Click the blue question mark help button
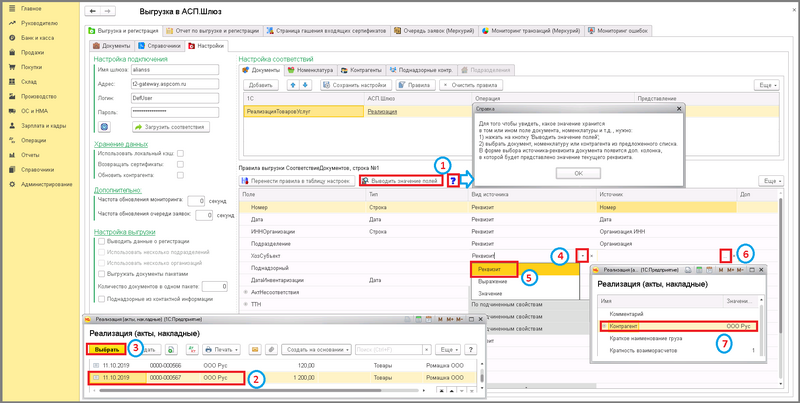Screen dimensions: 800x403 pos(452,181)
